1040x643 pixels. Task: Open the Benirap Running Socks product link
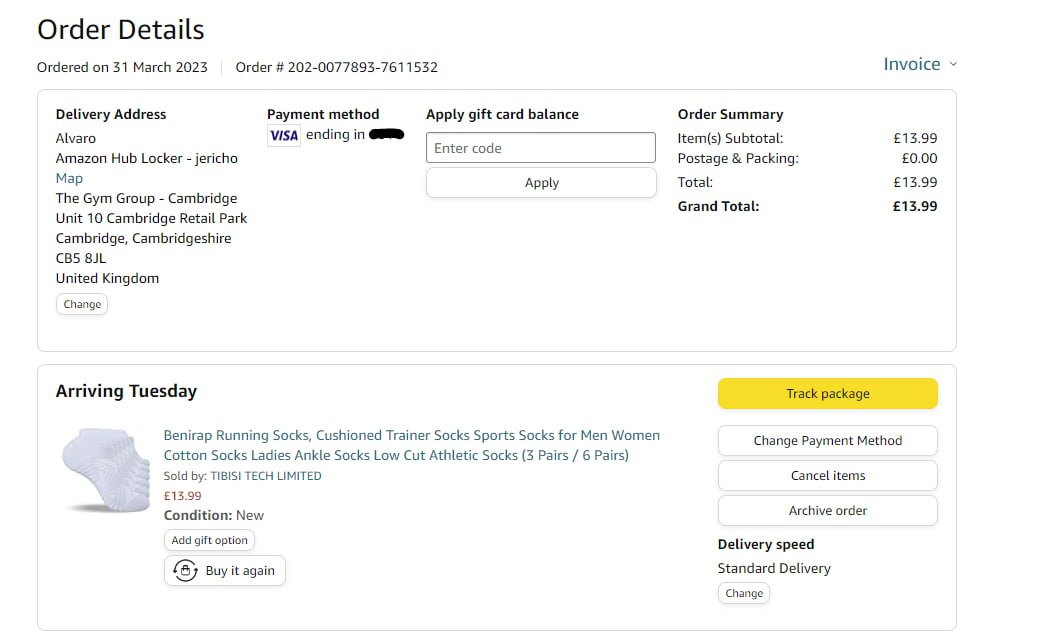pyautogui.click(x=411, y=445)
